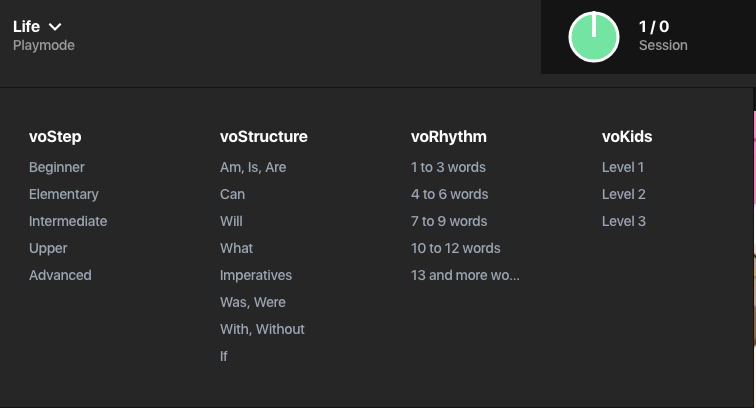This screenshot has width=756, height=408.
Task: Expand the Life playmode dropdown chevron
Action: (x=55, y=27)
